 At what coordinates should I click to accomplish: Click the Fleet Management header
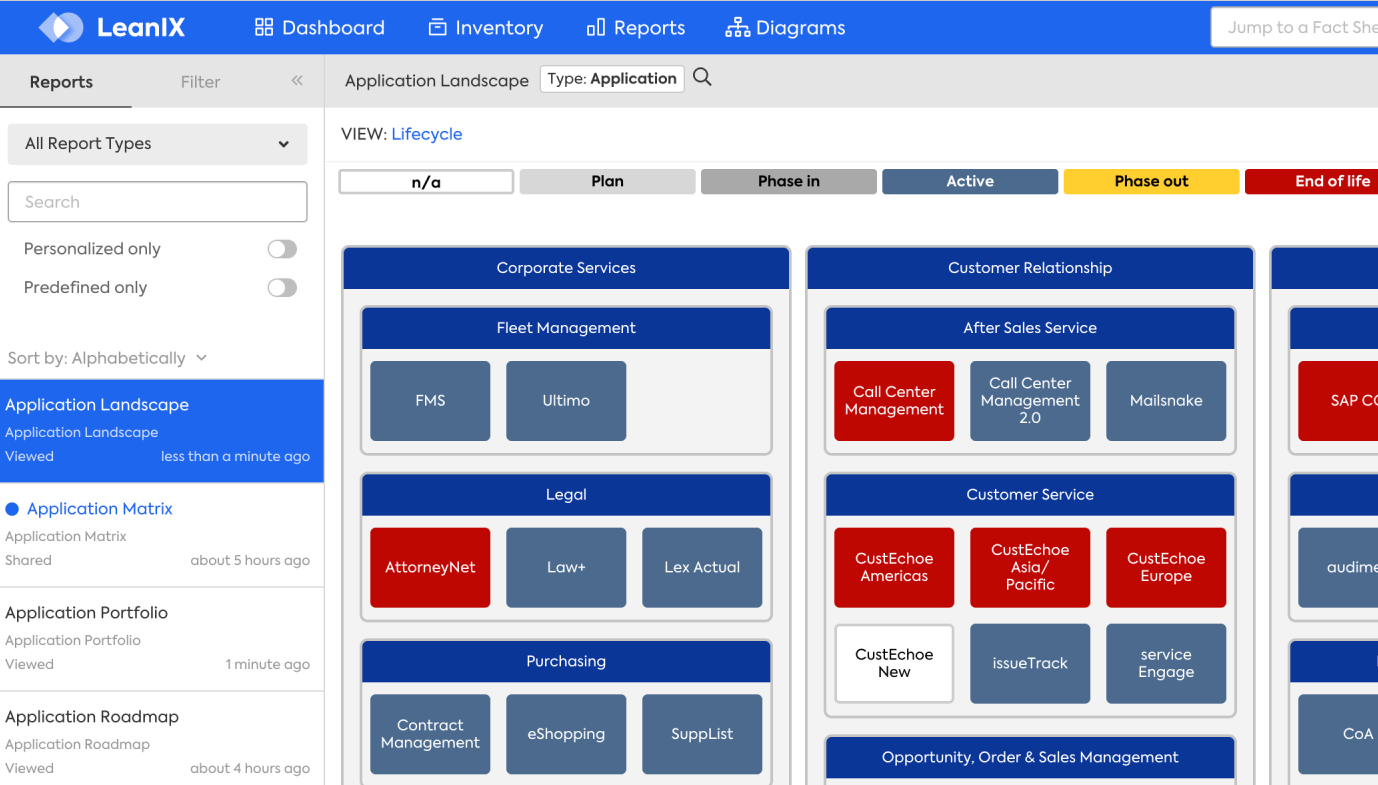pyautogui.click(x=566, y=328)
